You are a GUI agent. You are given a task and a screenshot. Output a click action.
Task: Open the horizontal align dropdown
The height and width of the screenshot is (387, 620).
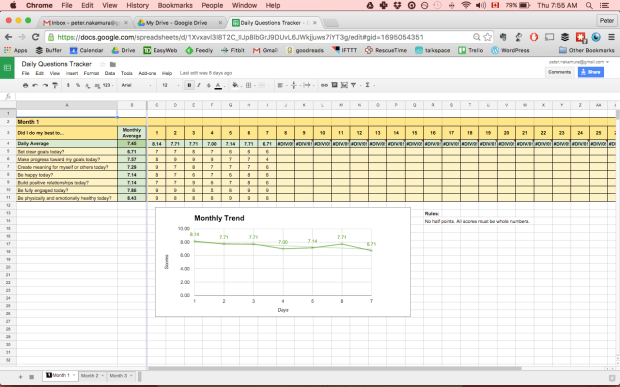(x=282, y=85)
